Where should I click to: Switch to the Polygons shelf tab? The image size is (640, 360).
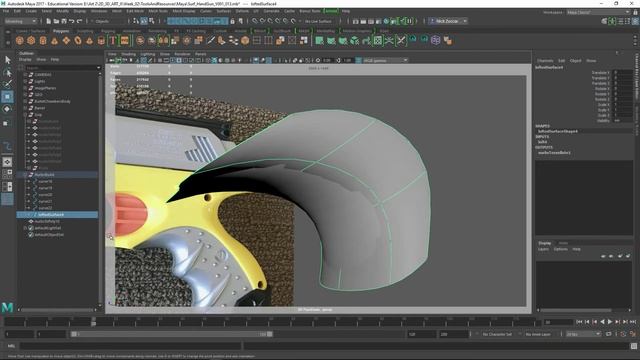pos(61,31)
